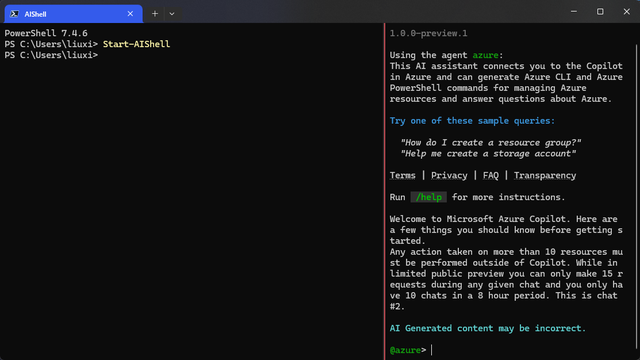The image size is (640, 360).
Task: Click the green azure agent name
Action: (x=485, y=55)
